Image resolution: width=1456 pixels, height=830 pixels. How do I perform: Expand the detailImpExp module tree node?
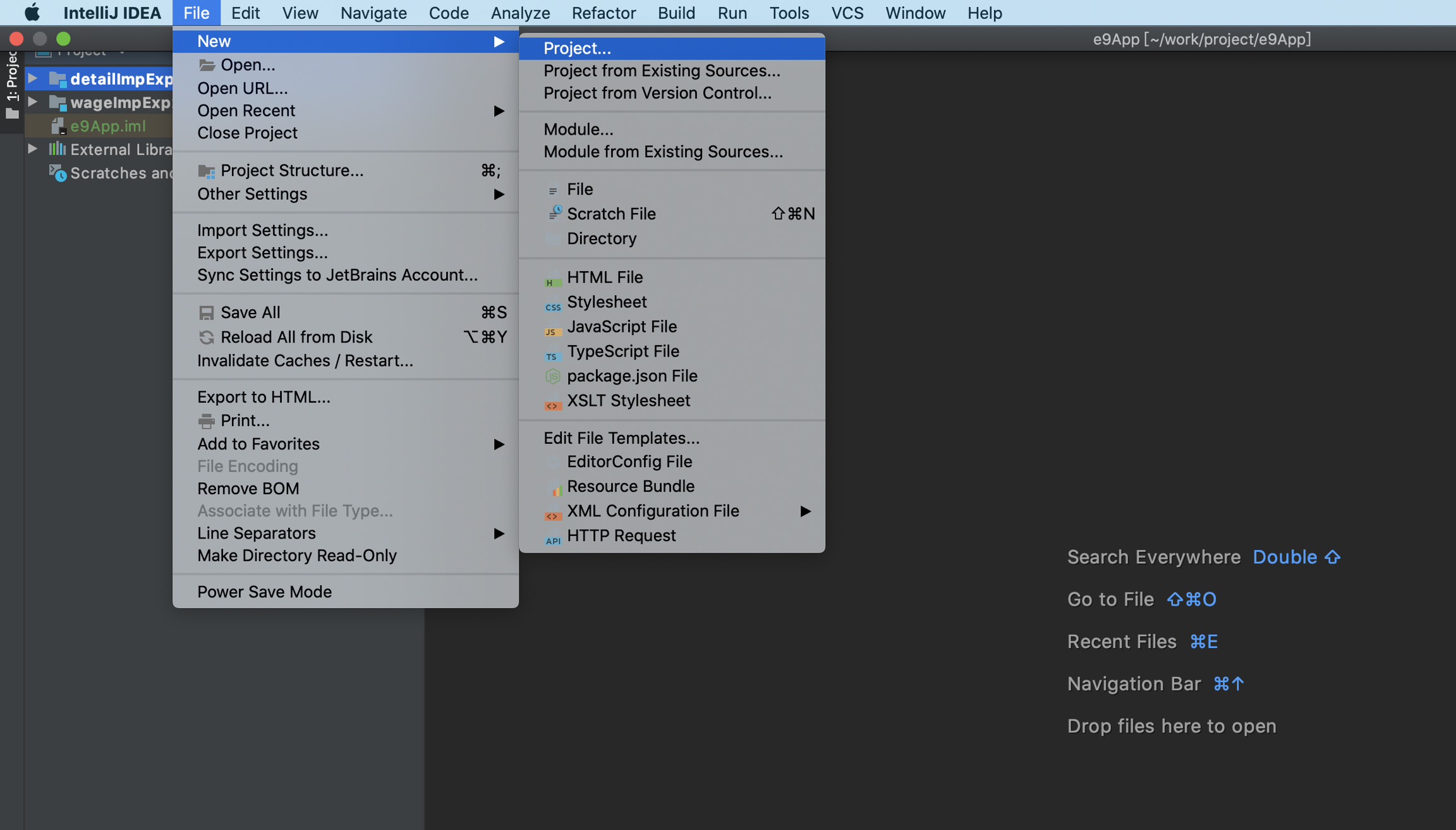click(x=33, y=78)
